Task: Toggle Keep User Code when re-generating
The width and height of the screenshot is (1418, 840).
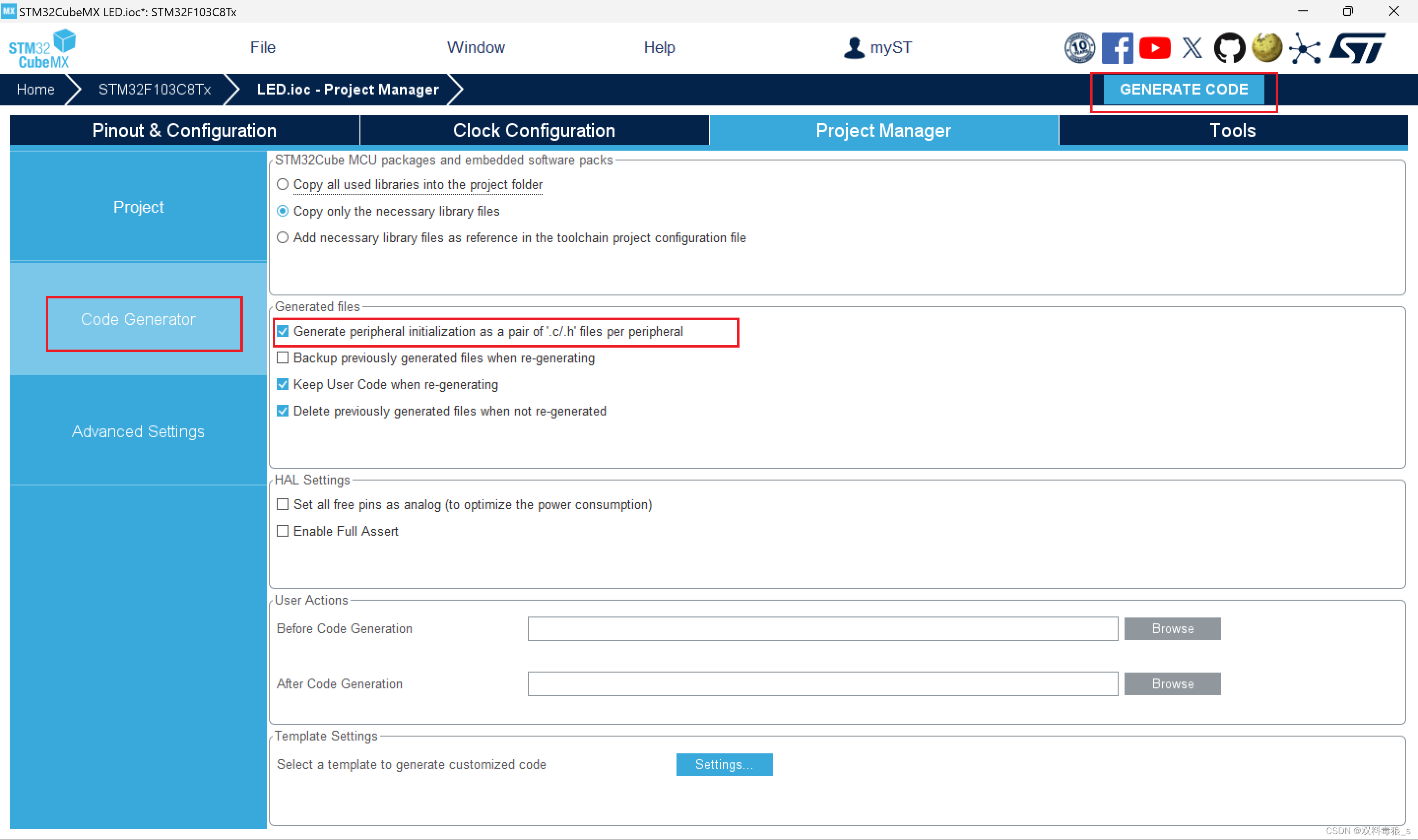Action: coord(283,384)
